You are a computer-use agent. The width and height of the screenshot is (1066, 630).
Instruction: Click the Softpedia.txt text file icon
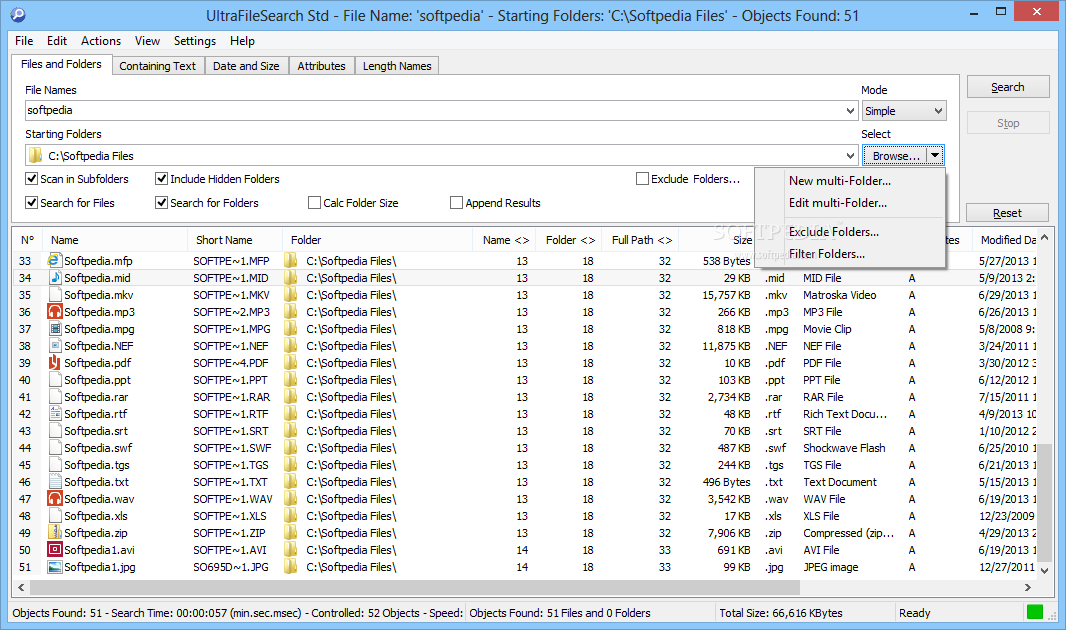(54, 481)
